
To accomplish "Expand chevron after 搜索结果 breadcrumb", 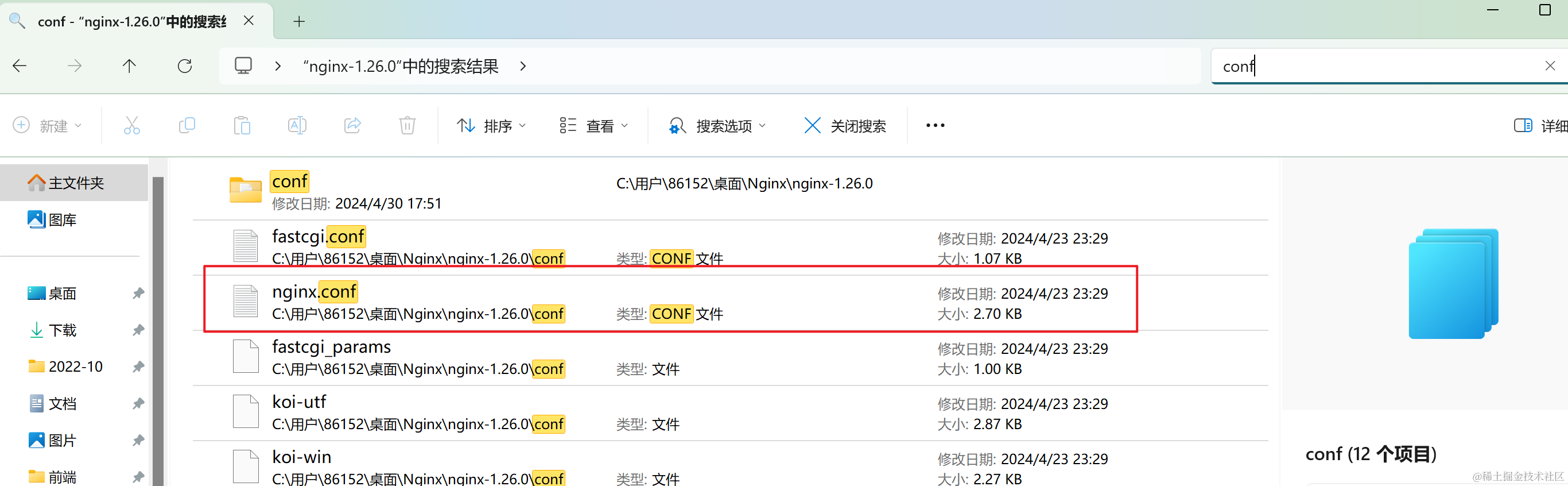I will [523, 65].
